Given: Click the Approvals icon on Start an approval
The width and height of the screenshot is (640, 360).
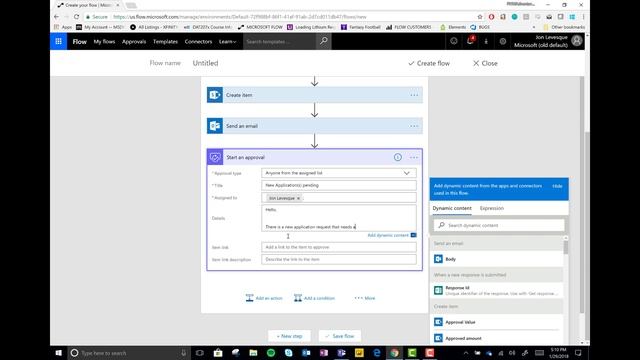Looking at the screenshot, I should [215, 157].
